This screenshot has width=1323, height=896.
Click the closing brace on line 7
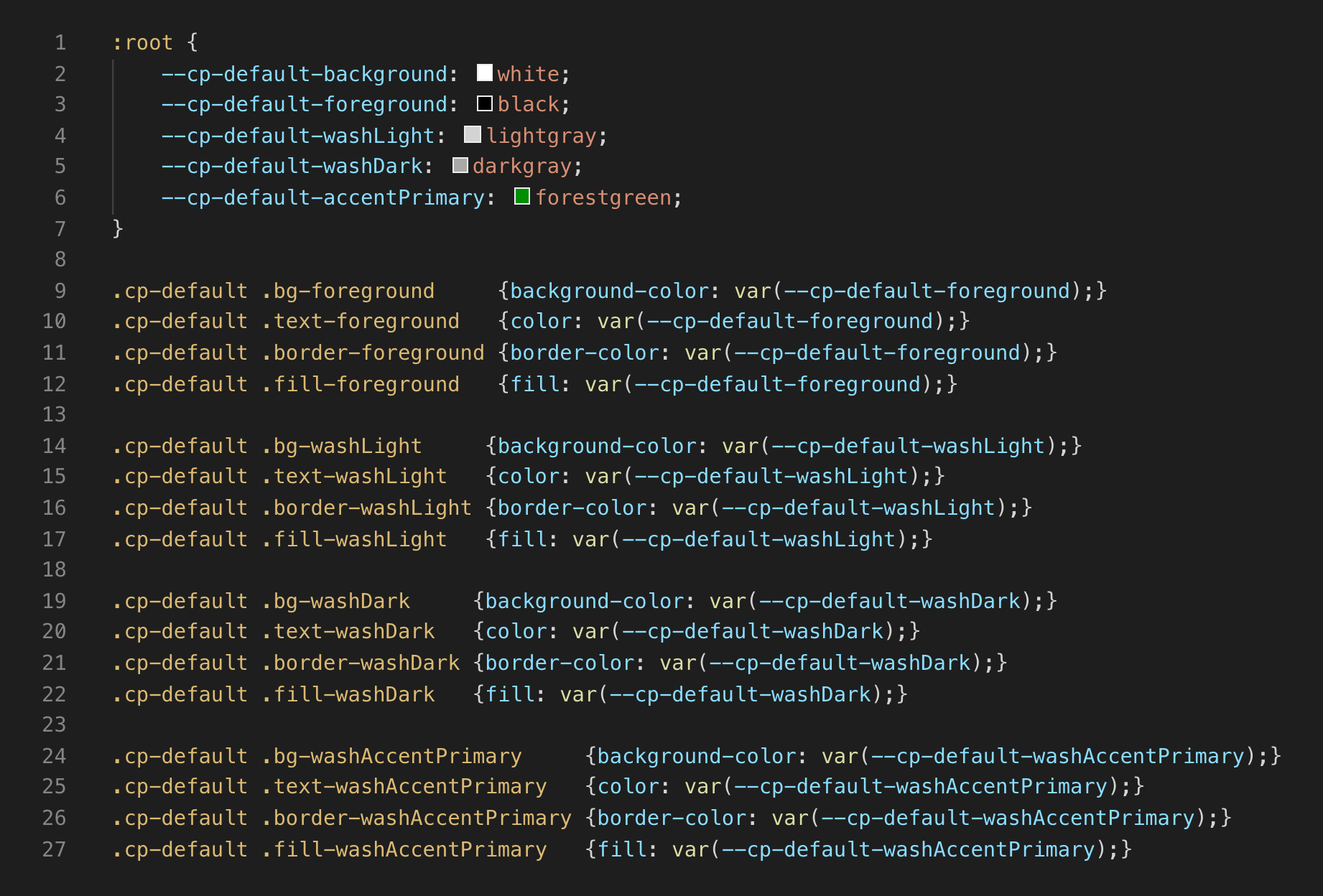pos(116,228)
